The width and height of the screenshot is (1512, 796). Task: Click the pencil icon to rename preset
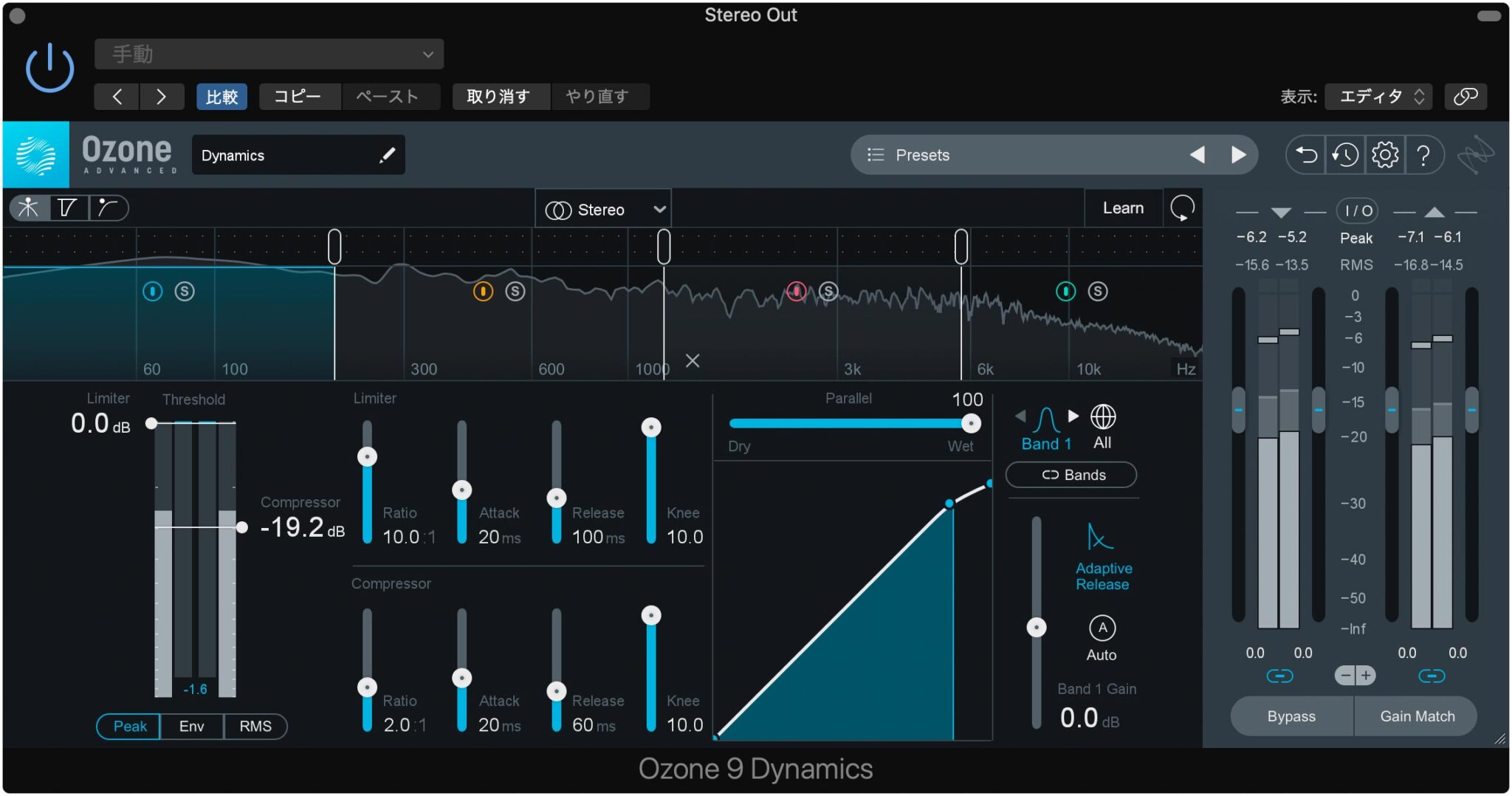click(387, 155)
